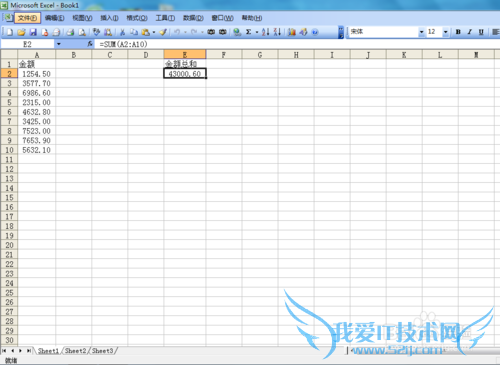The image size is (500, 365).
Task: Click the Print icon
Action: 70,32
